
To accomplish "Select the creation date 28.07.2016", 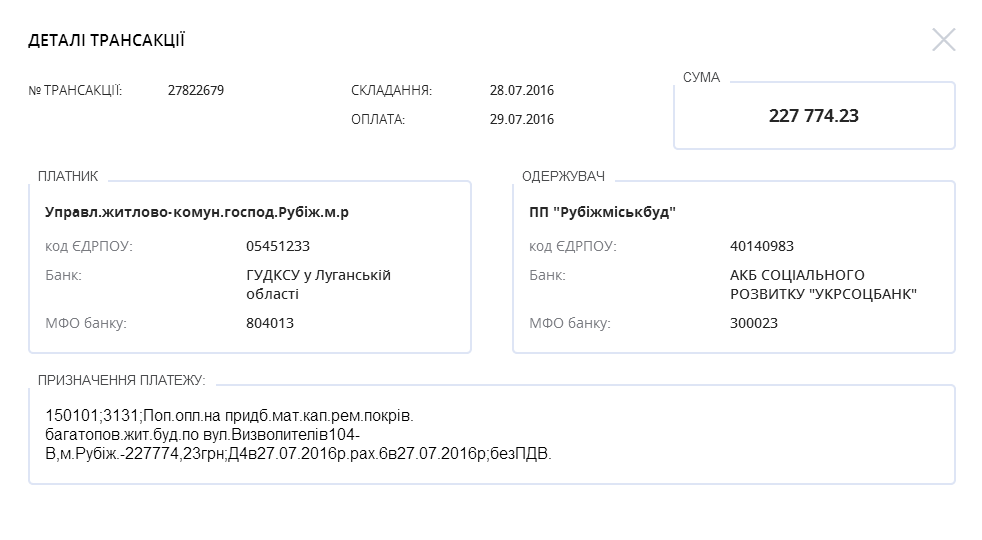I will tap(522, 91).
